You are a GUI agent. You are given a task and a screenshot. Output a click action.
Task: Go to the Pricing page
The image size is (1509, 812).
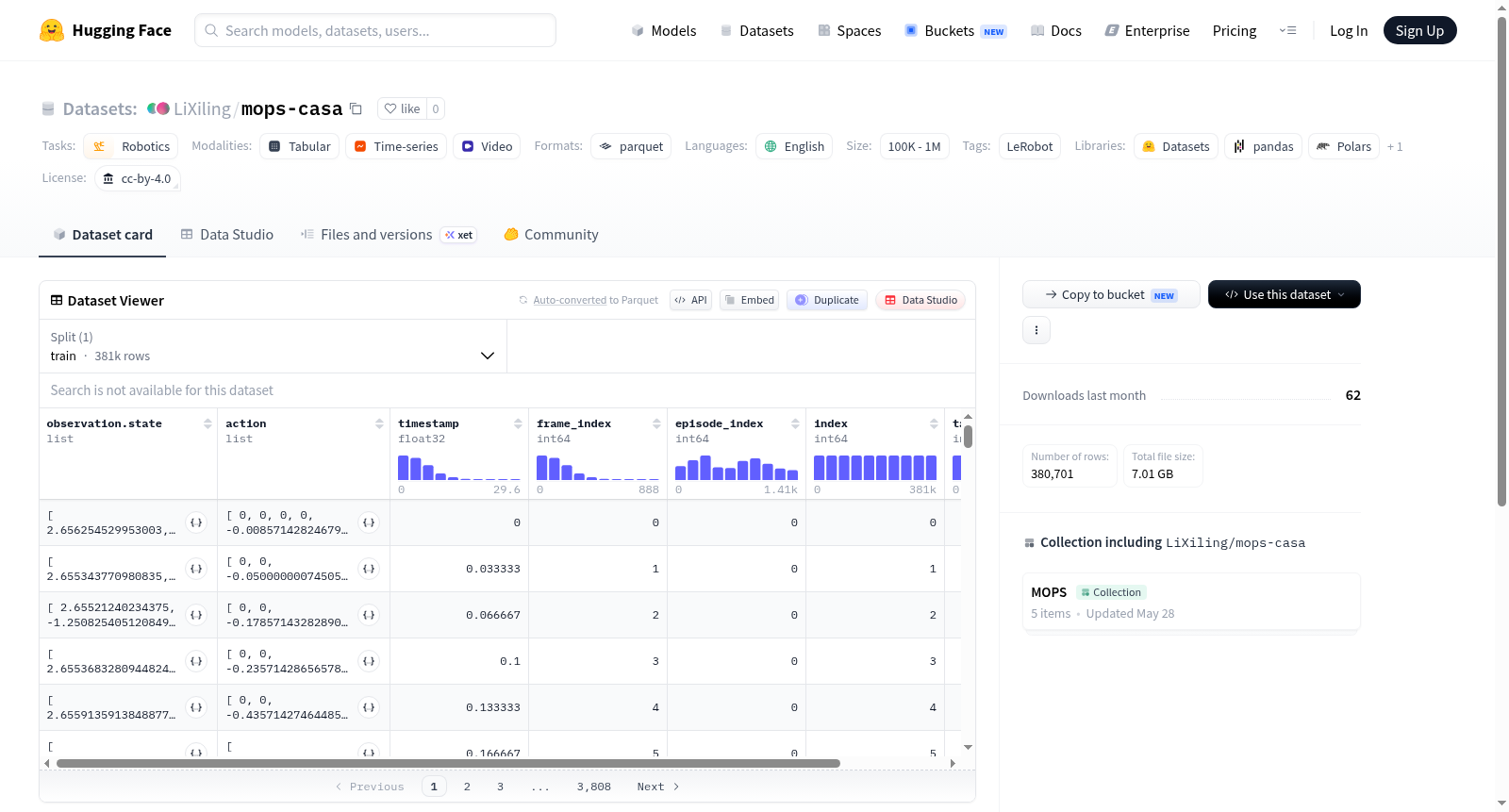[1235, 30]
